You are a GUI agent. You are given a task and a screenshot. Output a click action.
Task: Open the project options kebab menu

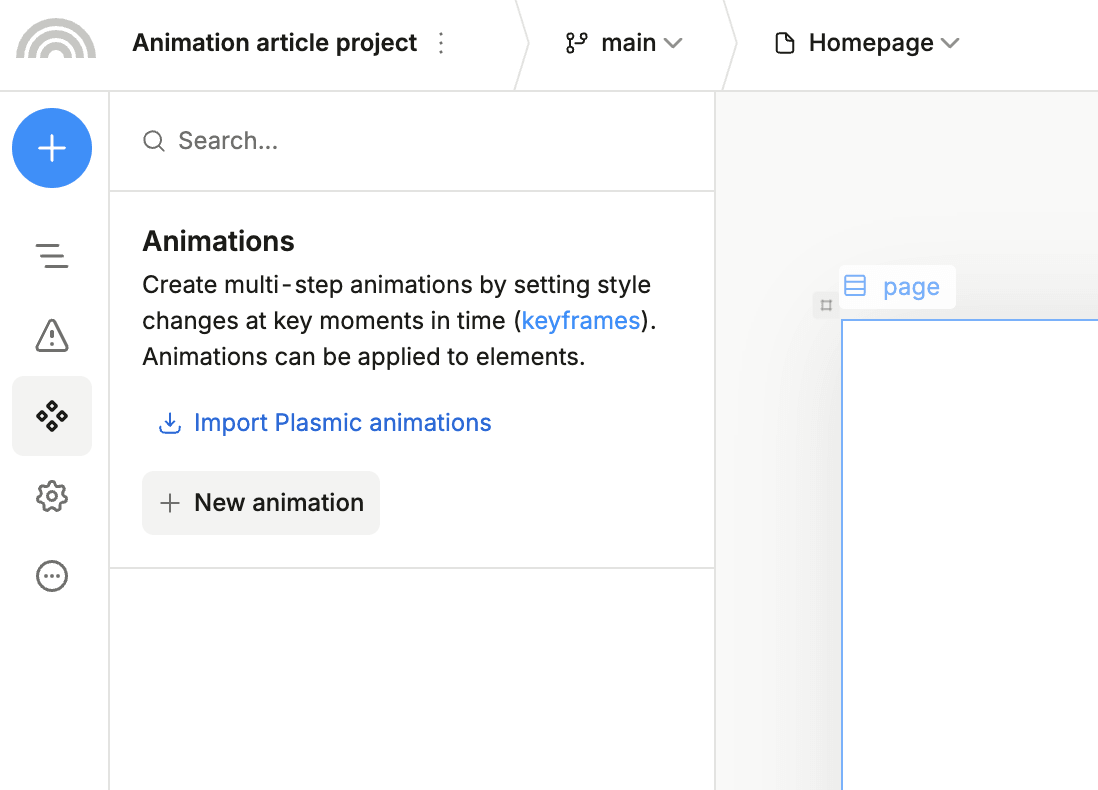(x=441, y=42)
